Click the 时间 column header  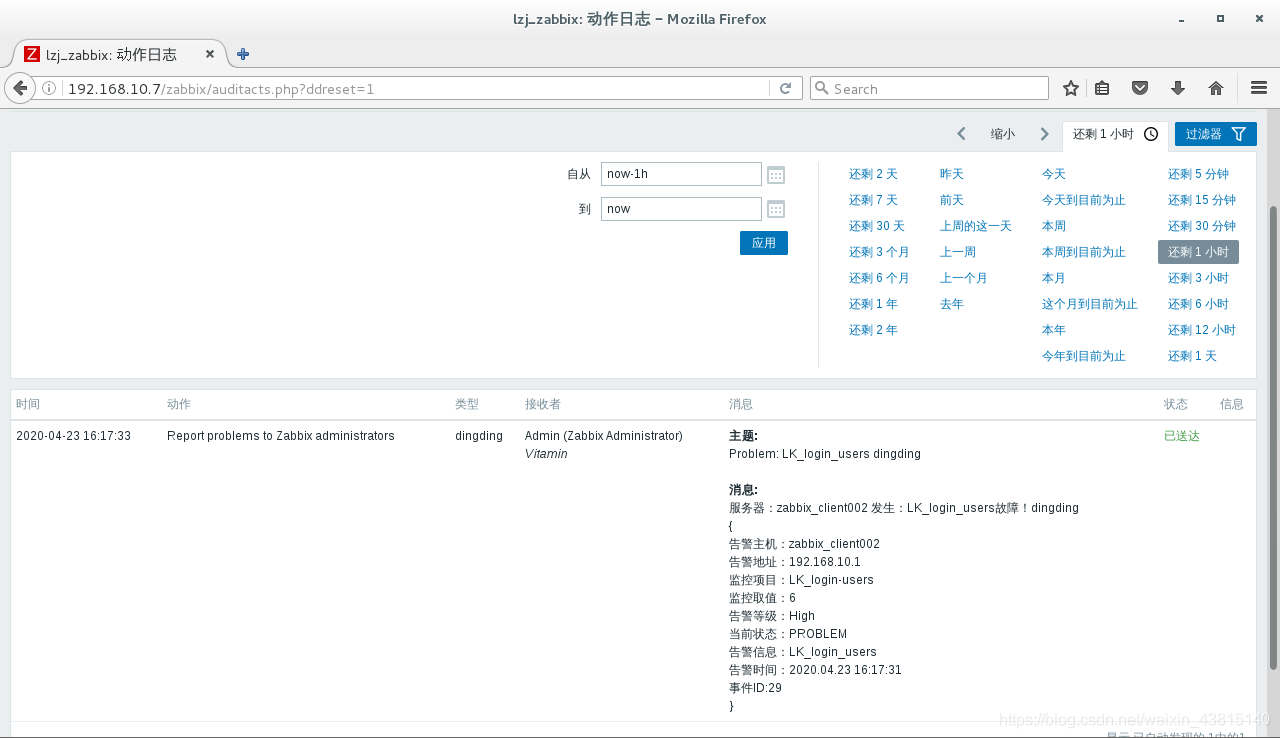click(x=28, y=404)
